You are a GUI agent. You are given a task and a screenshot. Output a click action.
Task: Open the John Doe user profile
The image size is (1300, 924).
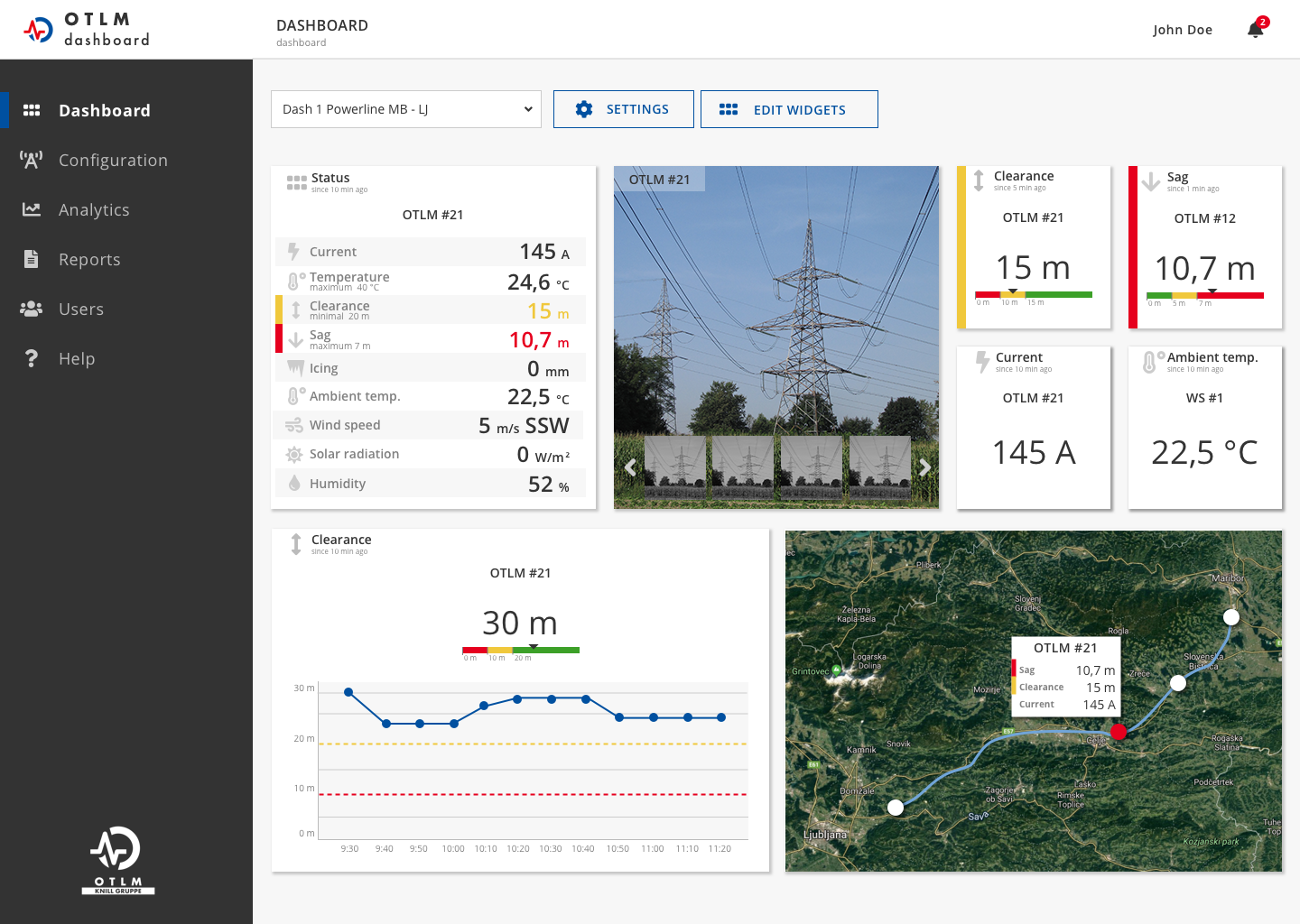(1182, 30)
